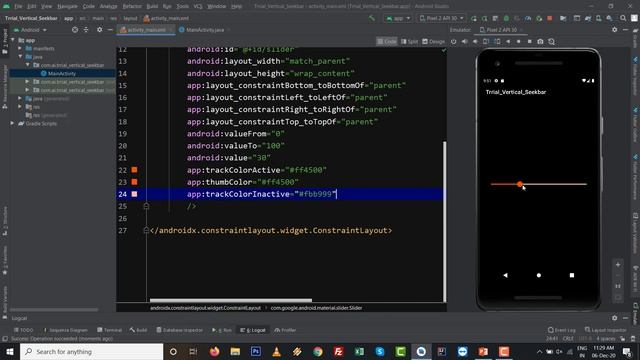Fold the Slider tag at line 25
The width and height of the screenshot is (640, 360).
146,206
